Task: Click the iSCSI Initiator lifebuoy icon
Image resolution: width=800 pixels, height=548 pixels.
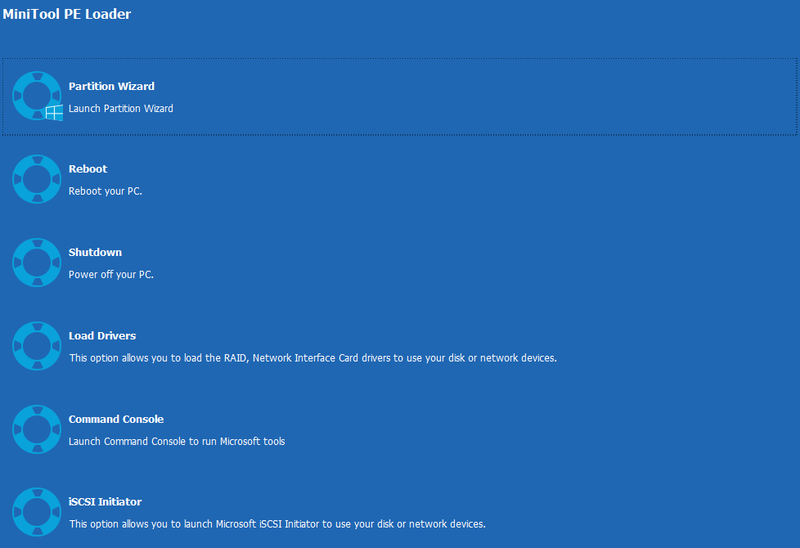Action: pos(37,512)
